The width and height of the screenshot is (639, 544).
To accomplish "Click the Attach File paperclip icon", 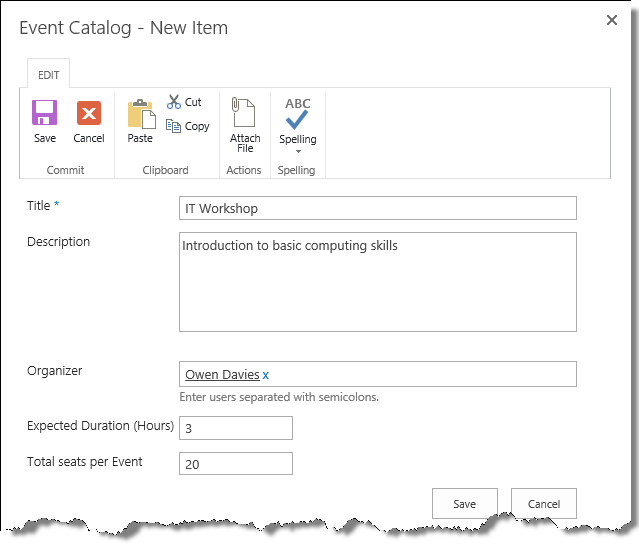I will (x=244, y=112).
